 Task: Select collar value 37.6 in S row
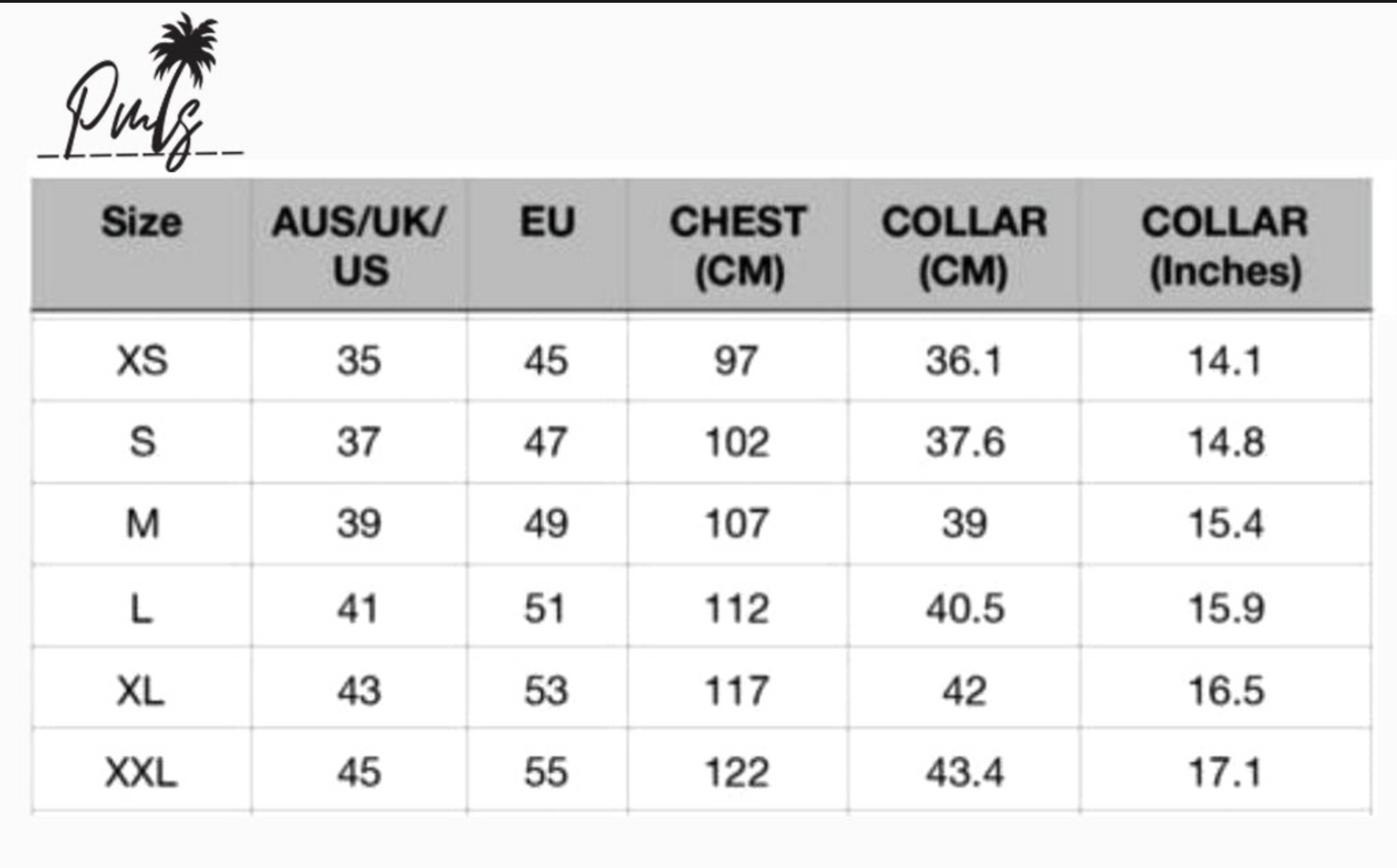(x=965, y=443)
